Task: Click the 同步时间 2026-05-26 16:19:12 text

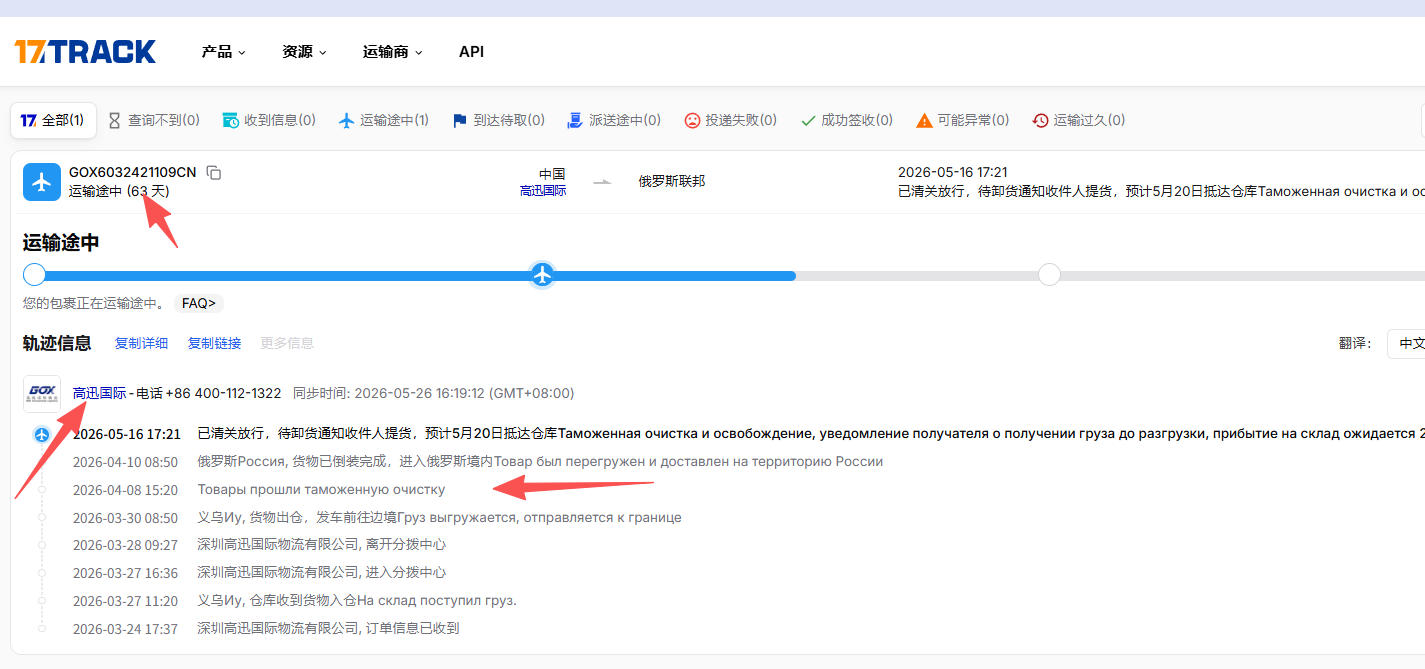Action: [433, 393]
